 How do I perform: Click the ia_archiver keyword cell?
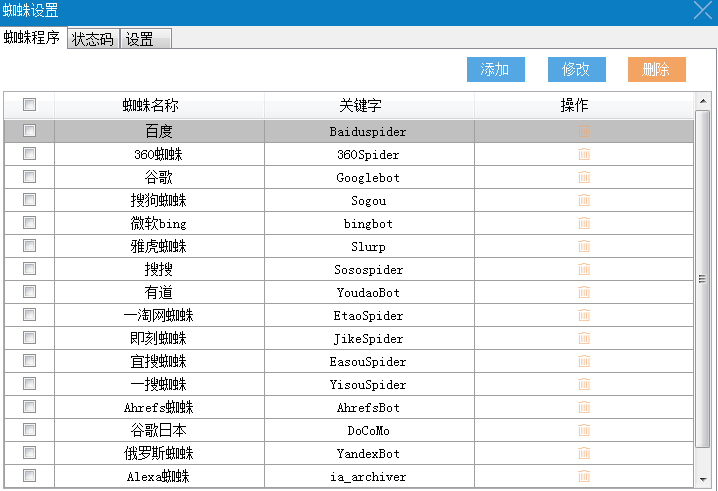[x=369, y=476]
